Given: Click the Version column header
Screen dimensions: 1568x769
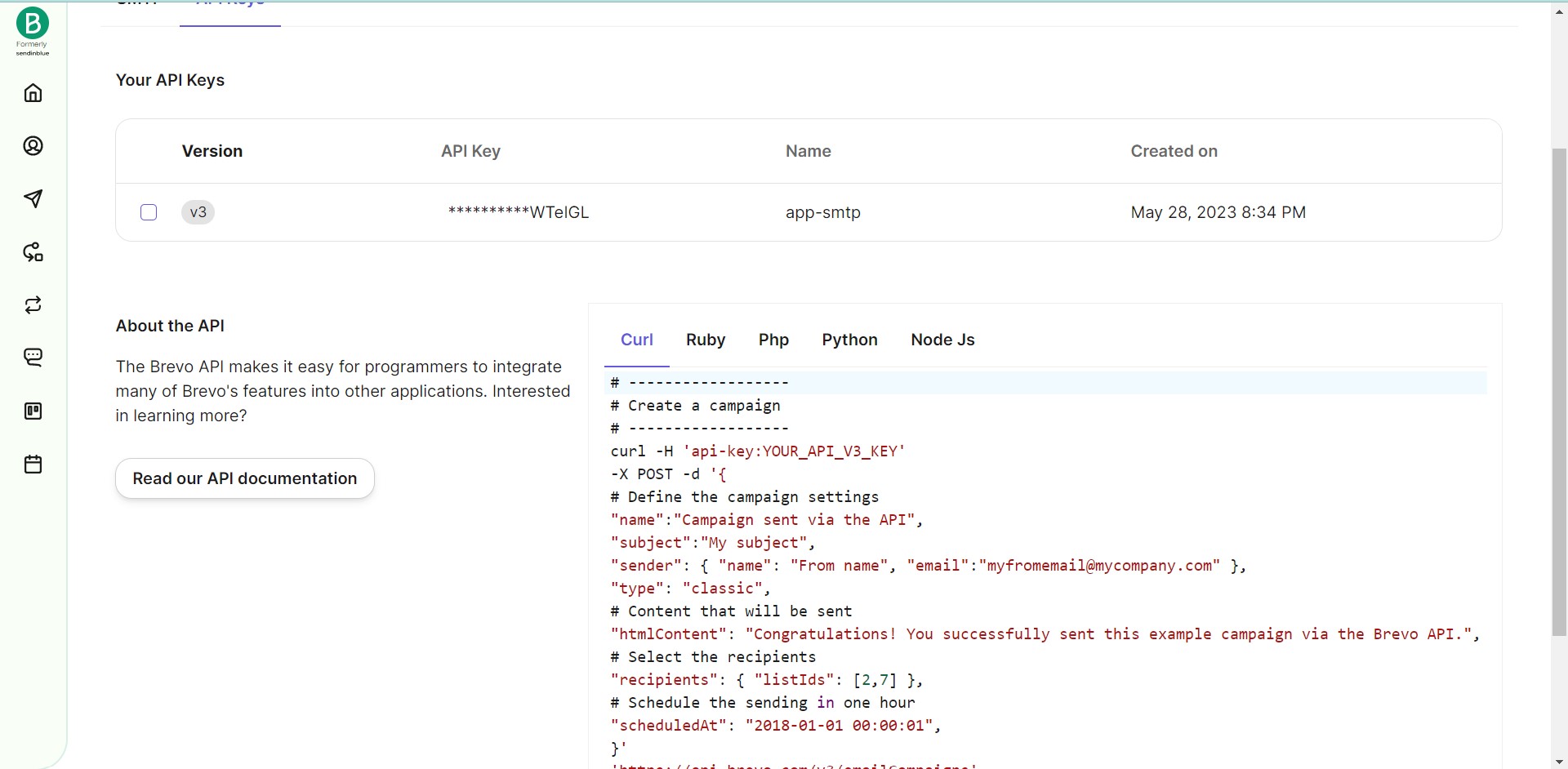Looking at the screenshot, I should click(x=212, y=151).
